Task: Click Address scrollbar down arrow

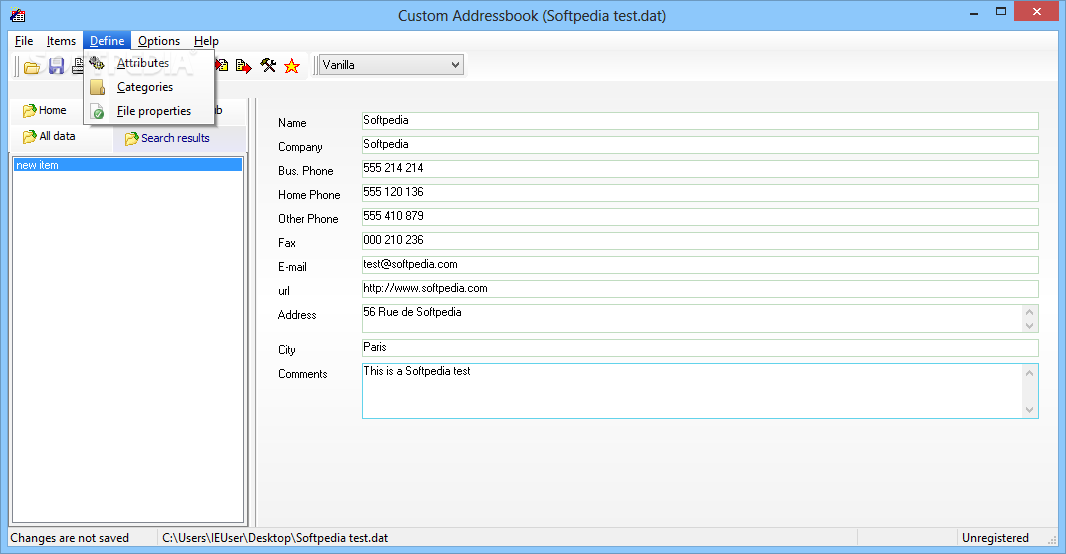Action: [x=1029, y=325]
